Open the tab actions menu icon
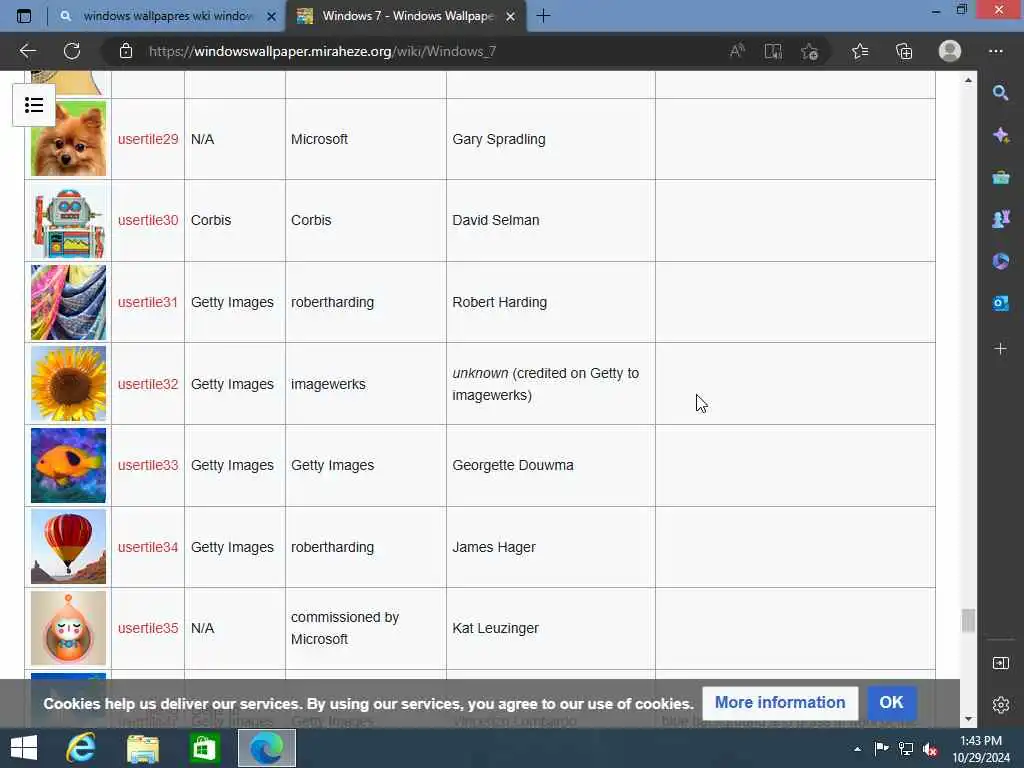The image size is (1024, 768). coord(24,16)
